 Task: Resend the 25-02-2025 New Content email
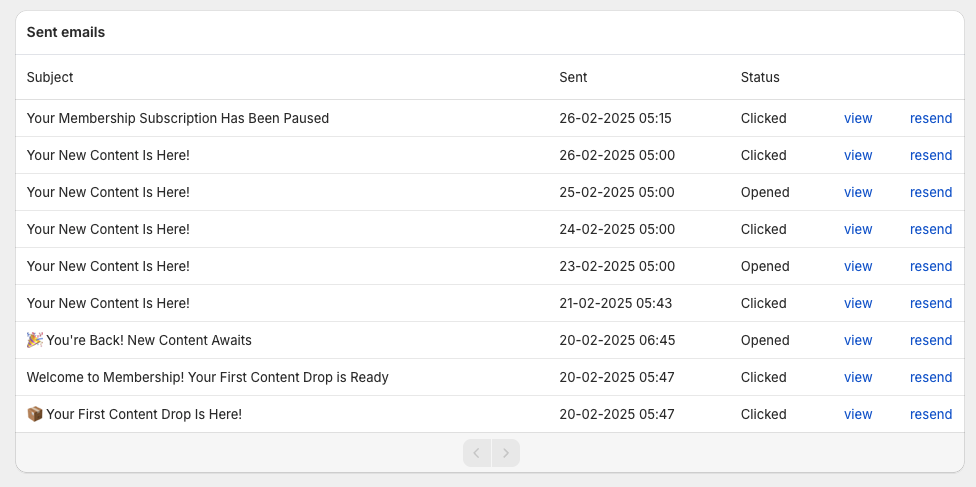pyautogui.click(x=930, y=192)
